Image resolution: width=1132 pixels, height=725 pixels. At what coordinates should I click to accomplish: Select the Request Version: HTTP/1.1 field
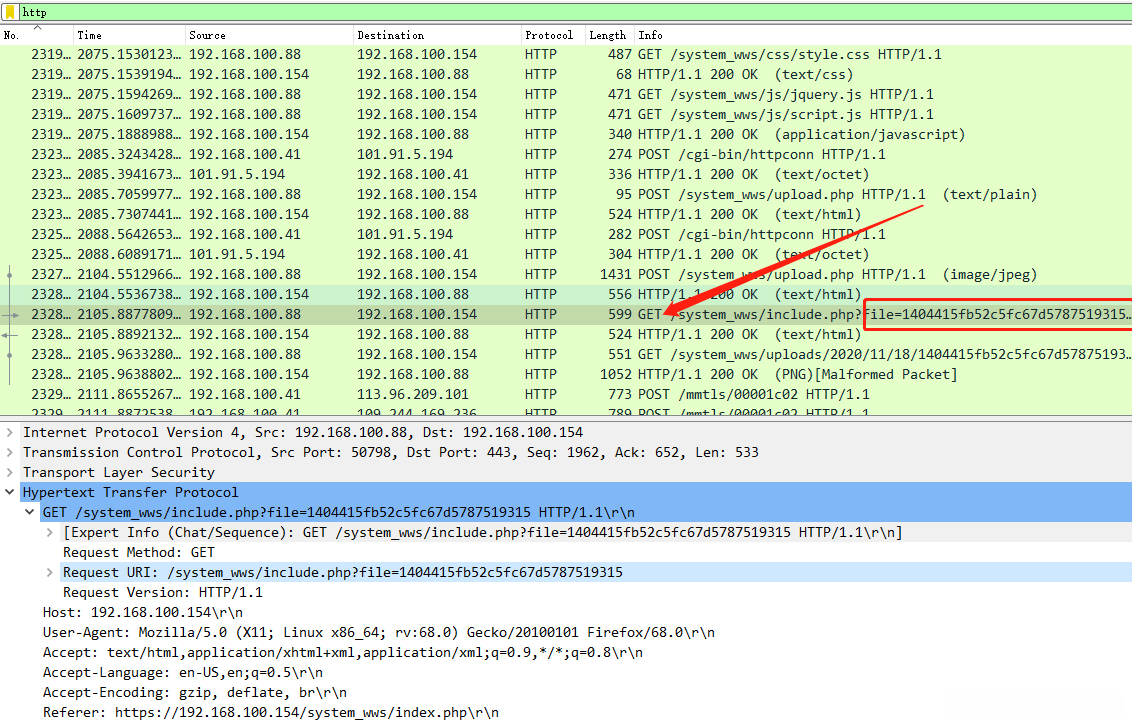(163, 593)
